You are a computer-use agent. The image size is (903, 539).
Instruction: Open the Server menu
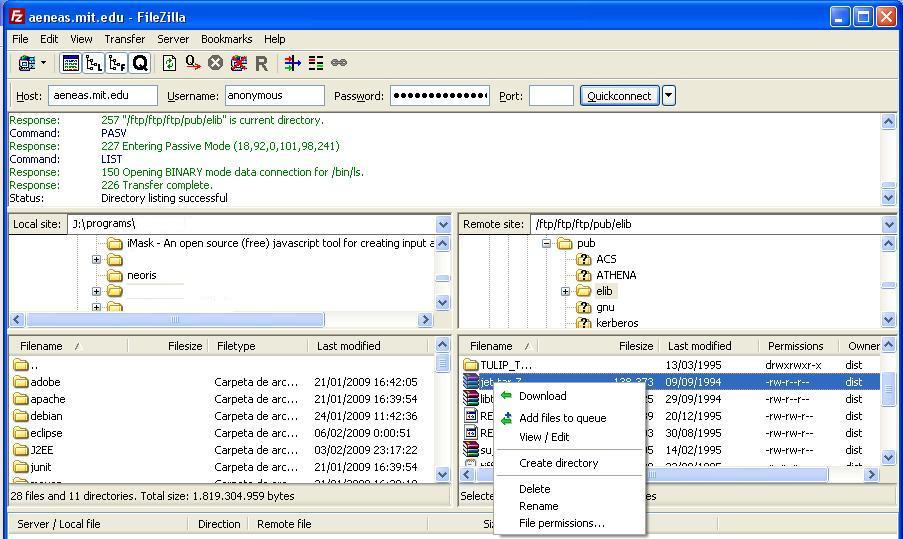[x=173, y=39]
